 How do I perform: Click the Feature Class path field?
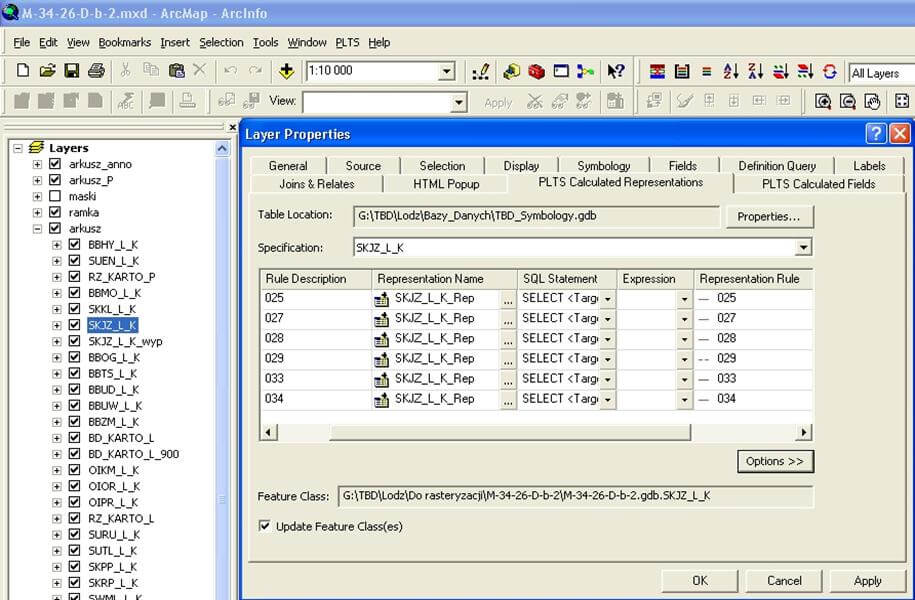(x=575, y=496)
